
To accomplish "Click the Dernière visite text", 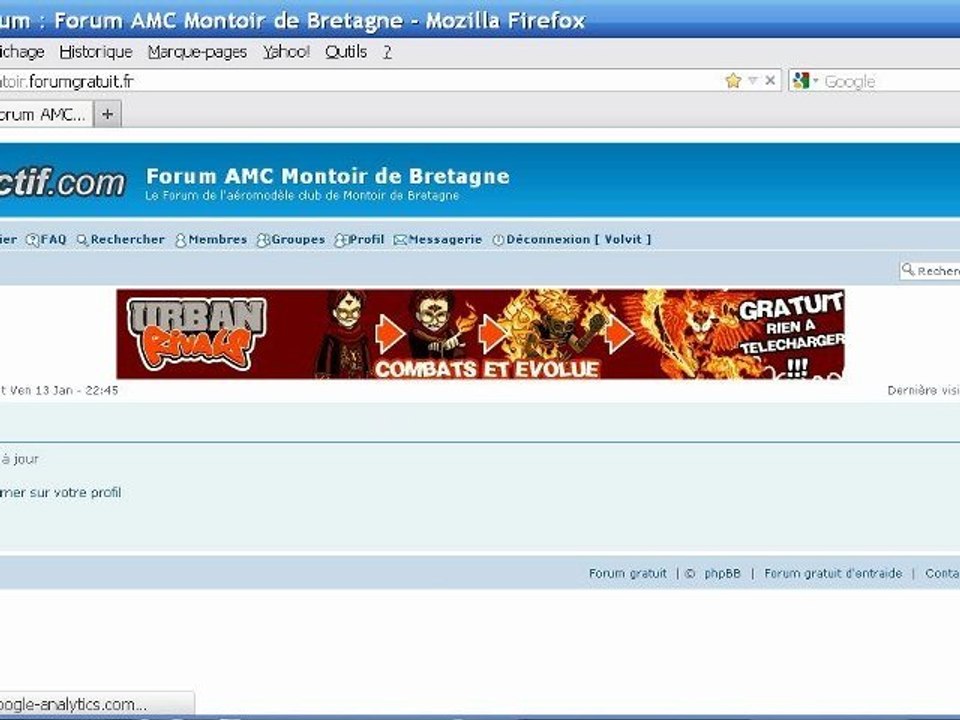I will point(923,391).
